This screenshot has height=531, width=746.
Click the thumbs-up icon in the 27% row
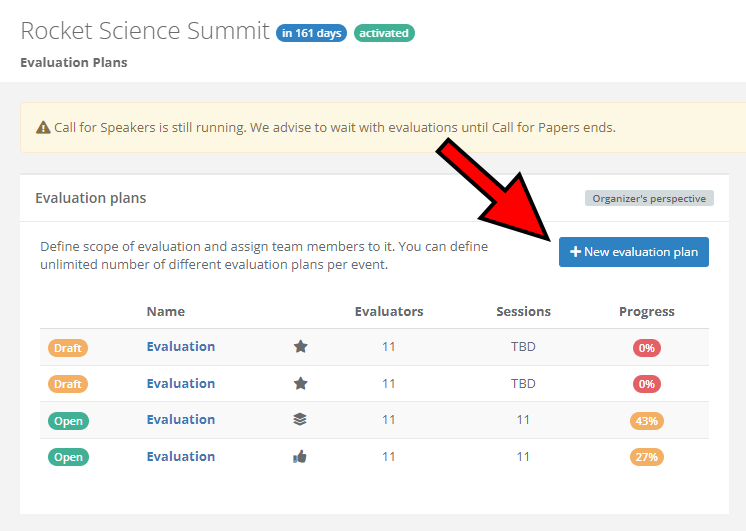pos(300,457)
